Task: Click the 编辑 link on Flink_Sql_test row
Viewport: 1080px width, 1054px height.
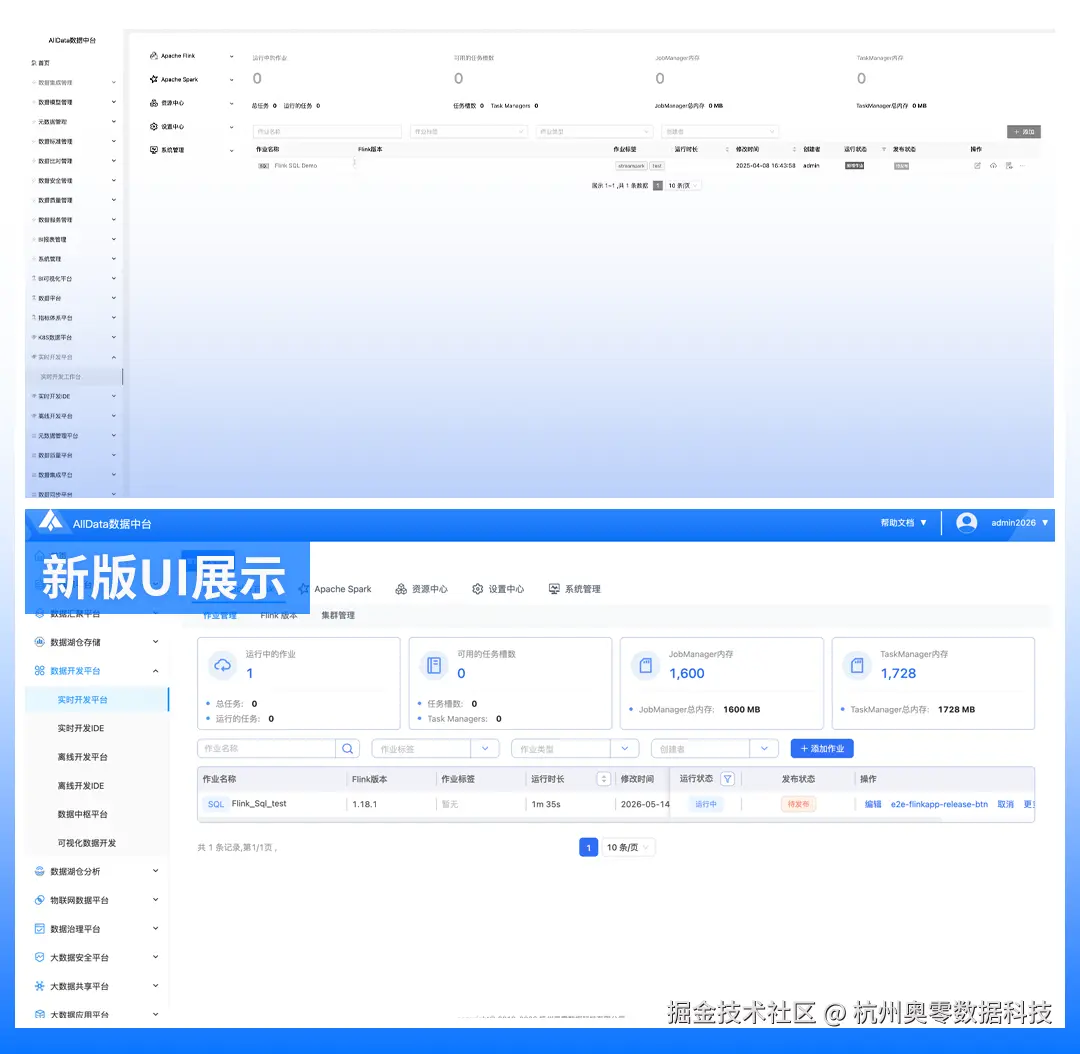Action: (x=873, y=804)
